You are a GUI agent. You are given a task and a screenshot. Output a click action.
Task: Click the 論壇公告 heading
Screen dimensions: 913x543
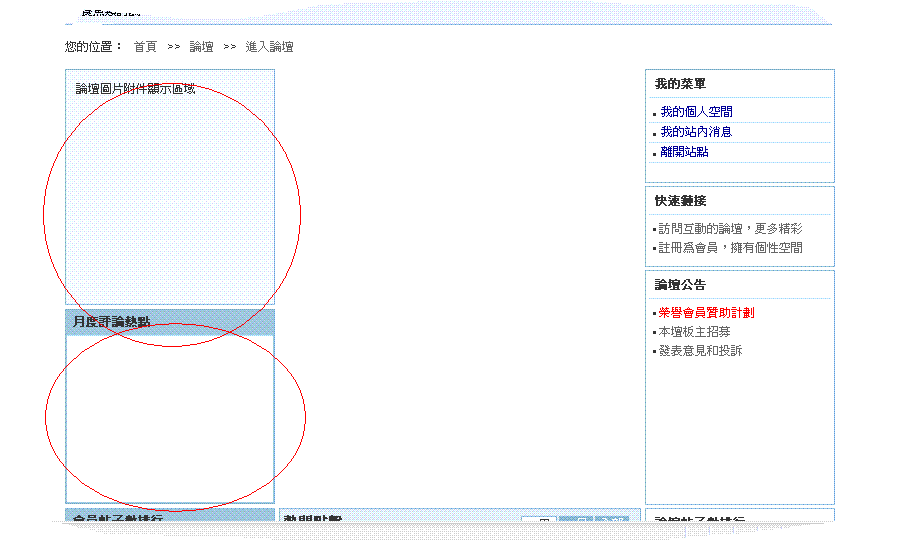tap(680, 285)
